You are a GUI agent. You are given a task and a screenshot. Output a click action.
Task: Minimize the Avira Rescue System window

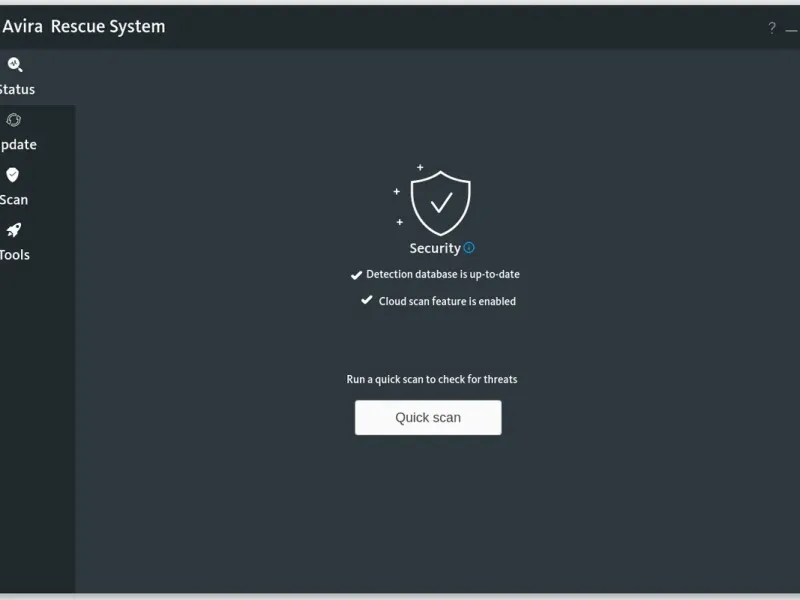point(792,31)
